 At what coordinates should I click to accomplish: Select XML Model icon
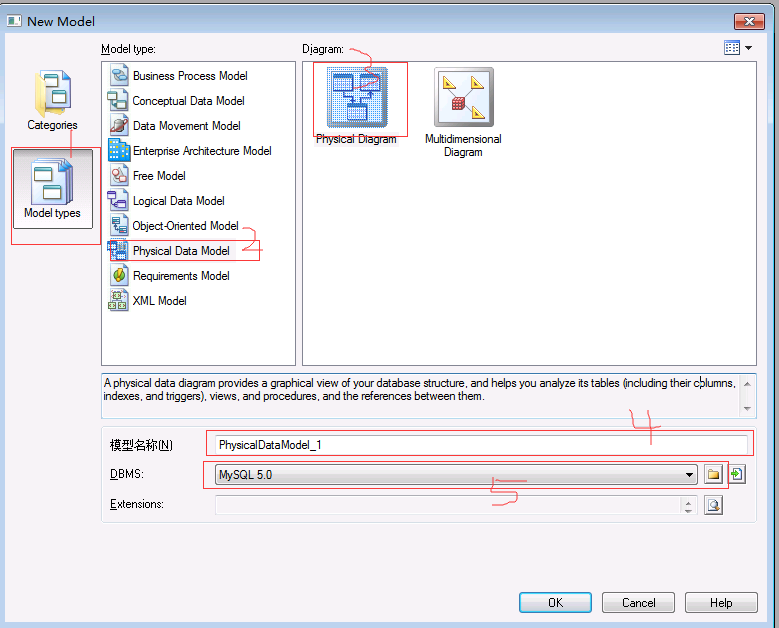pos(118,300)
